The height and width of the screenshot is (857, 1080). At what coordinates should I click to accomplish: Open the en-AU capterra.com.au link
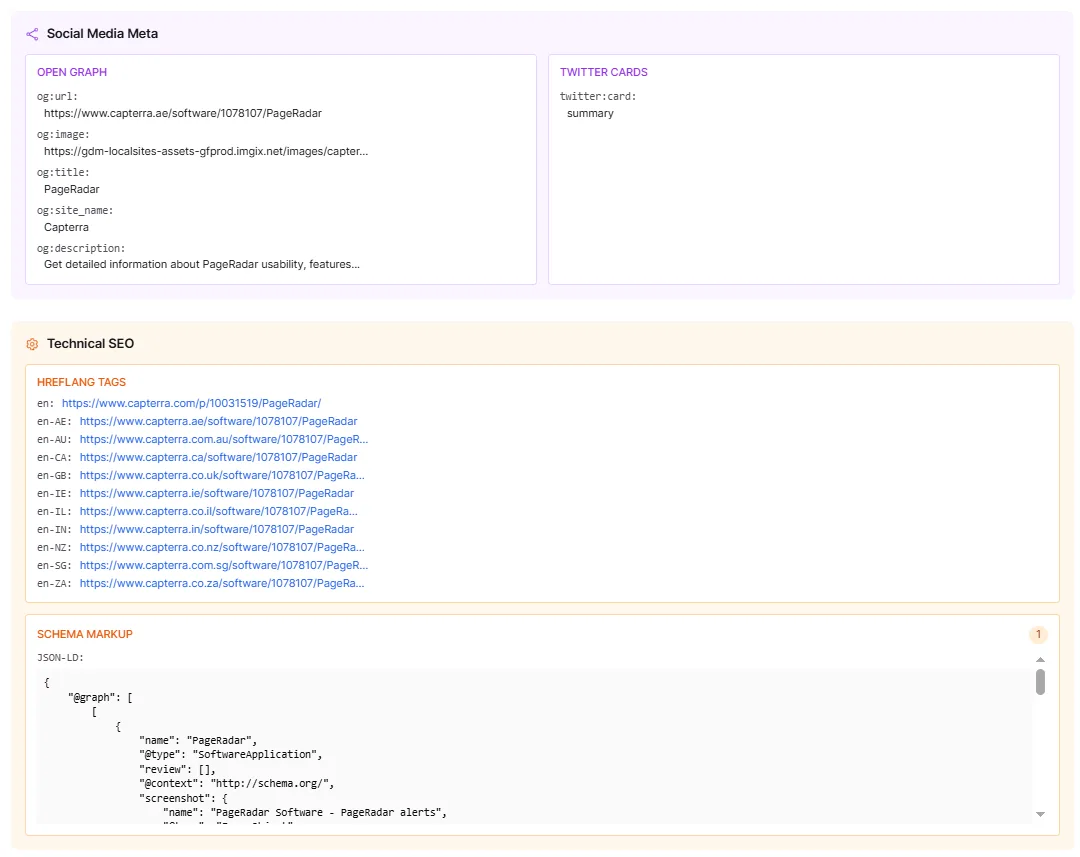point(224,439)
